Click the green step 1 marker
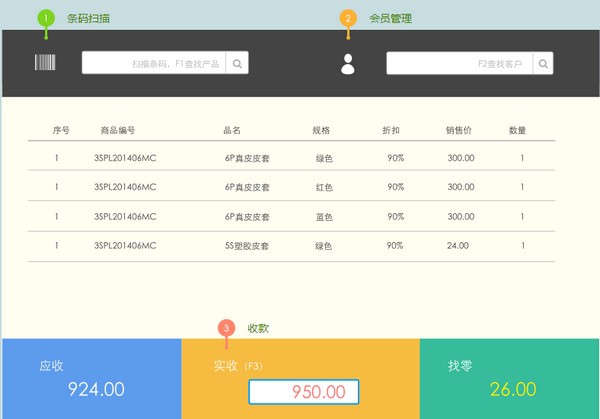The image size is (600, 419). click(45, 18)
